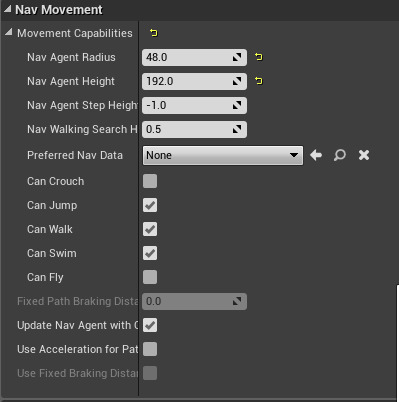Browse to Preferred Nav Data asset
This screenshot has width=399, height=402.
(340, 155)
